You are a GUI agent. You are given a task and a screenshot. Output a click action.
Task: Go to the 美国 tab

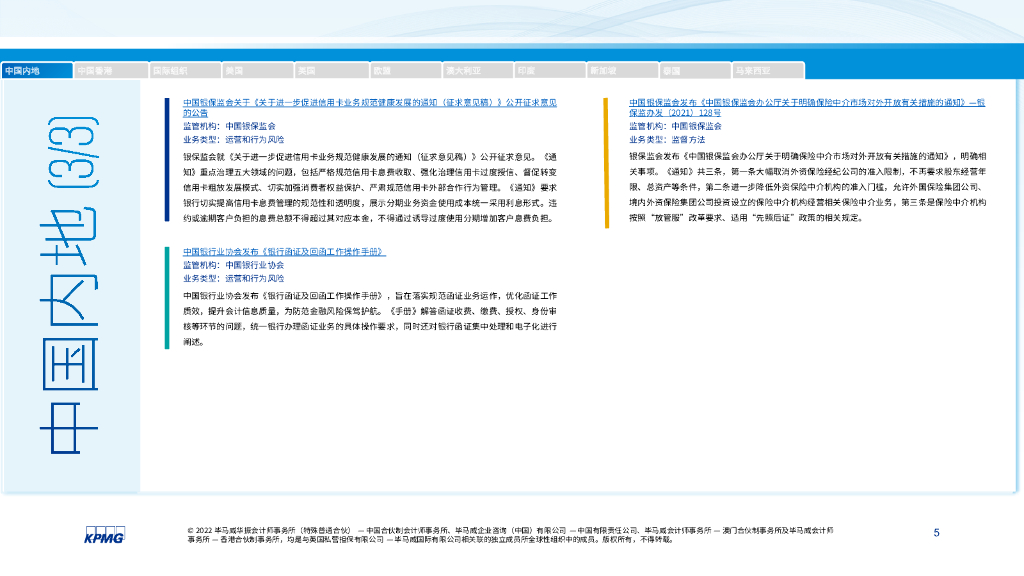click(257, 71)
